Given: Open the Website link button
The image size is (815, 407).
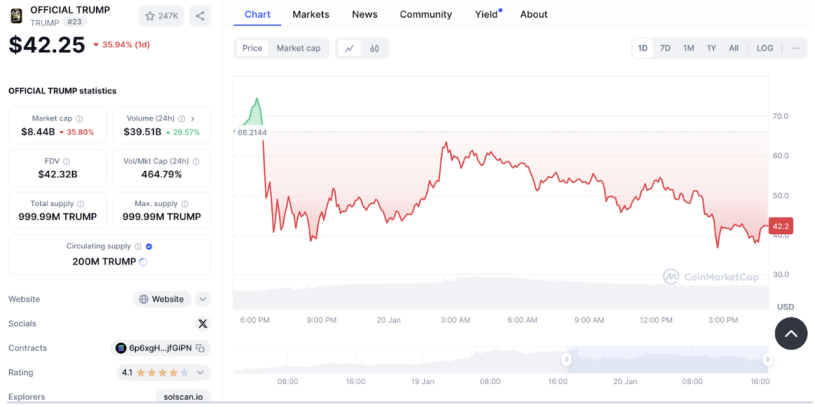Looking at the screenshot, I should coord(162,299).
